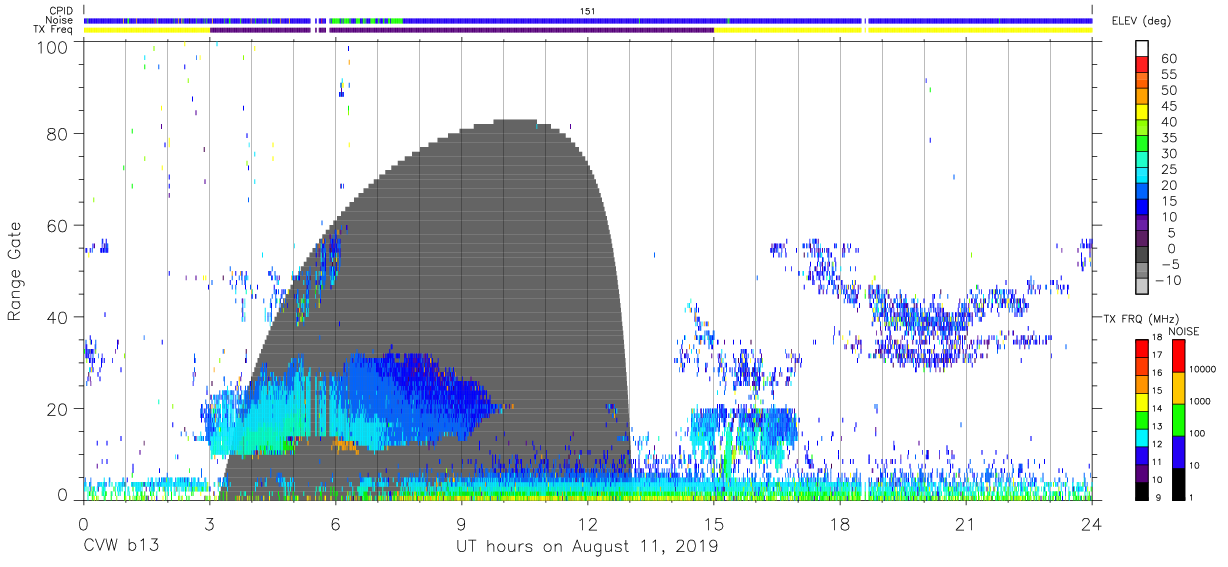
Task: Click the "Range Gate" axis label
Action: 15,269
